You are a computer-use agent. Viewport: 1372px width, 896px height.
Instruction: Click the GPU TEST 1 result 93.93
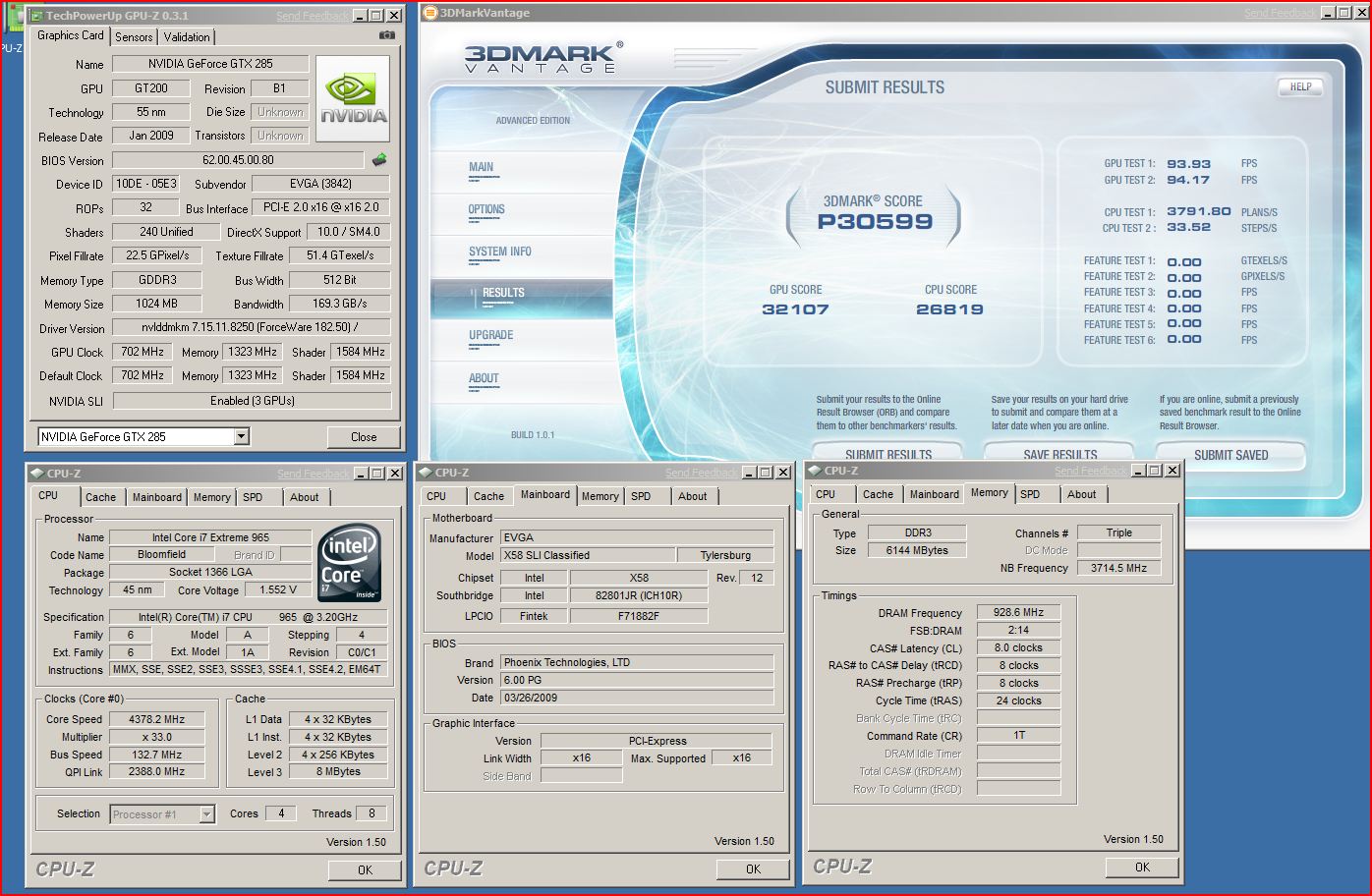click(1188, 164)
